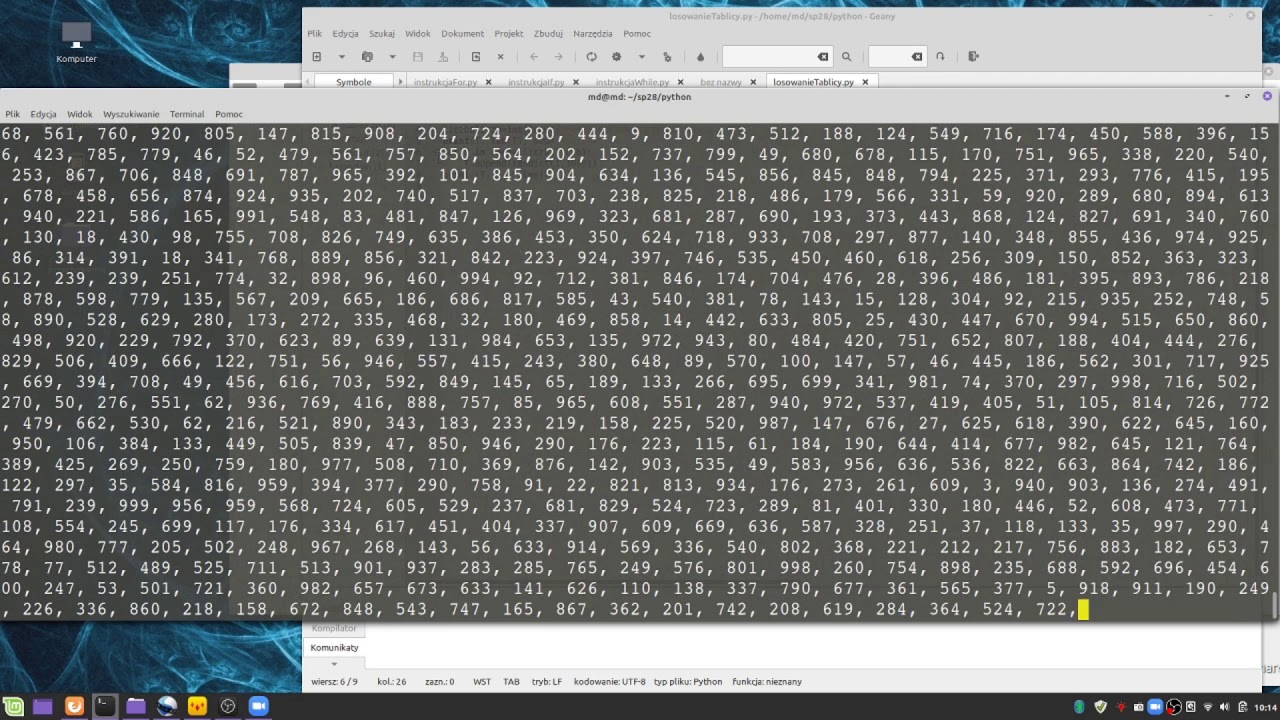Image resolution: width=1280 pixels, height=720 pixels.
Task: Open the Plik menu in Geany
Action: coord(315,33)
